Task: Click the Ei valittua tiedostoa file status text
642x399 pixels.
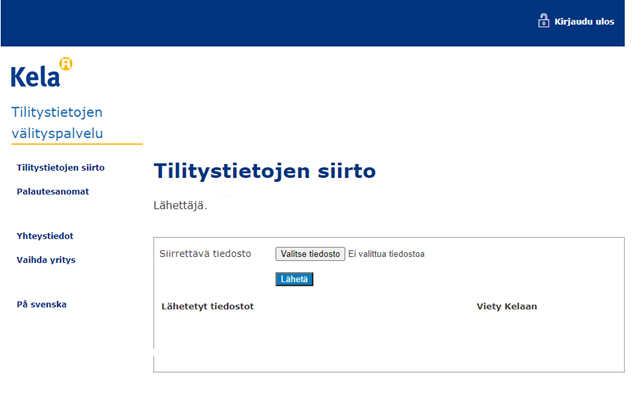Action: (x=387, y=254)
